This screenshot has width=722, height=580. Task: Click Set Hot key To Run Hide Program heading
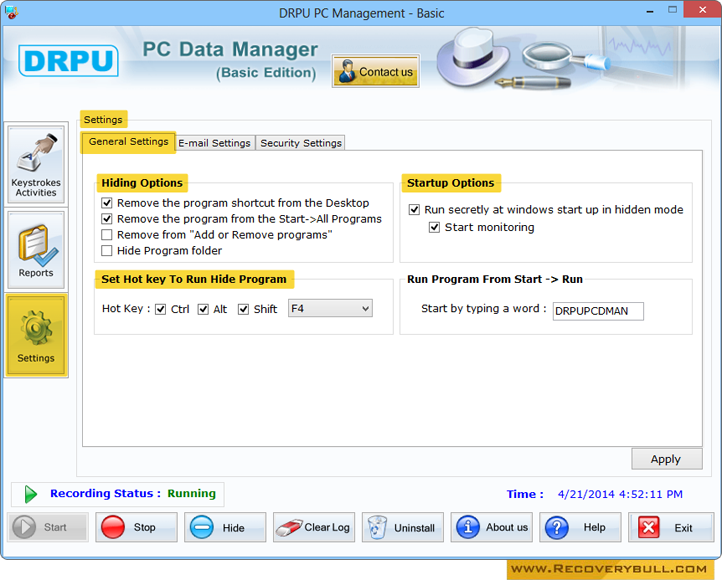(x=194, y=279)
